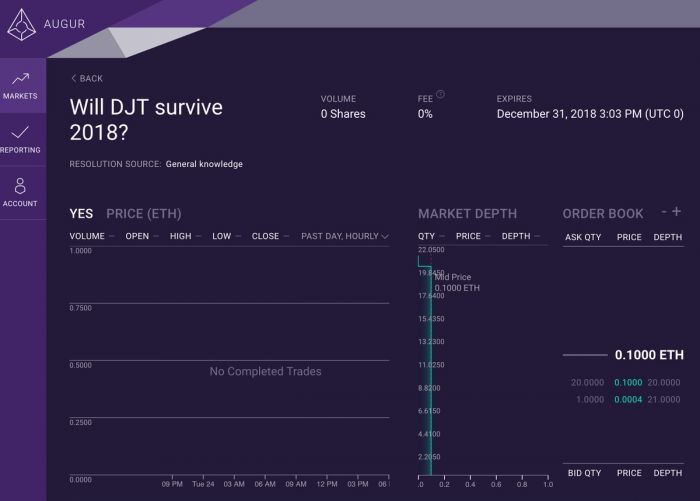Click the AUGUR brand name text
This screenshot has width=700, height=501.
click(x=64, y=24)
